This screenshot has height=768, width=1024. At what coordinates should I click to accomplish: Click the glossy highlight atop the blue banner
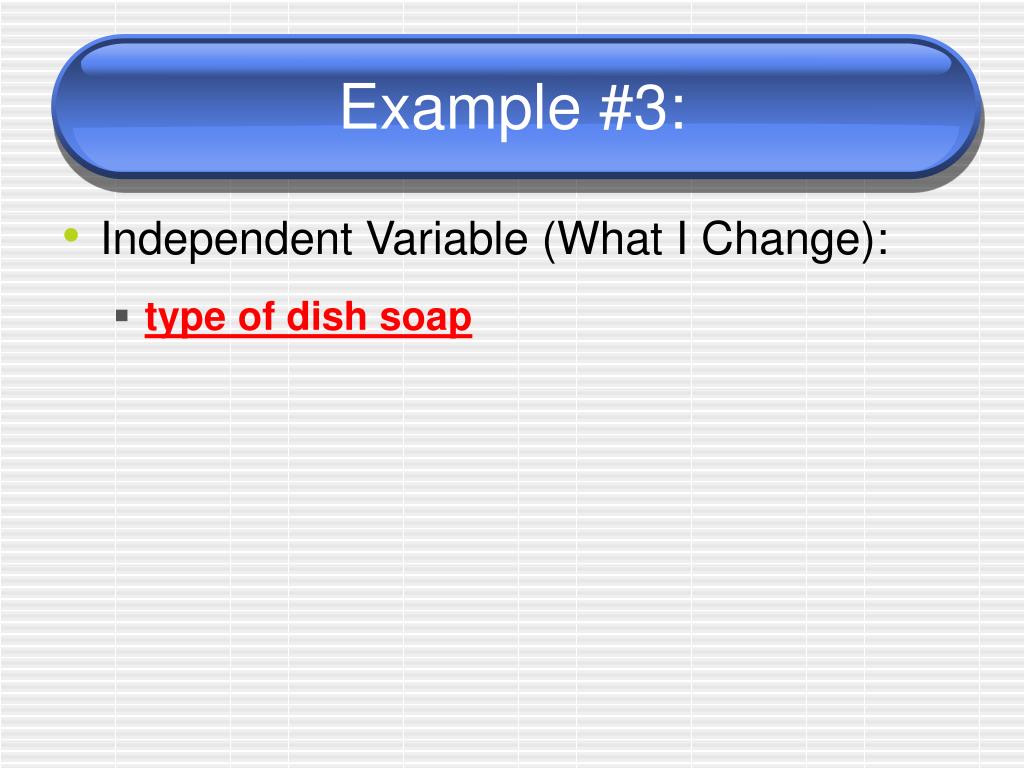516,60
